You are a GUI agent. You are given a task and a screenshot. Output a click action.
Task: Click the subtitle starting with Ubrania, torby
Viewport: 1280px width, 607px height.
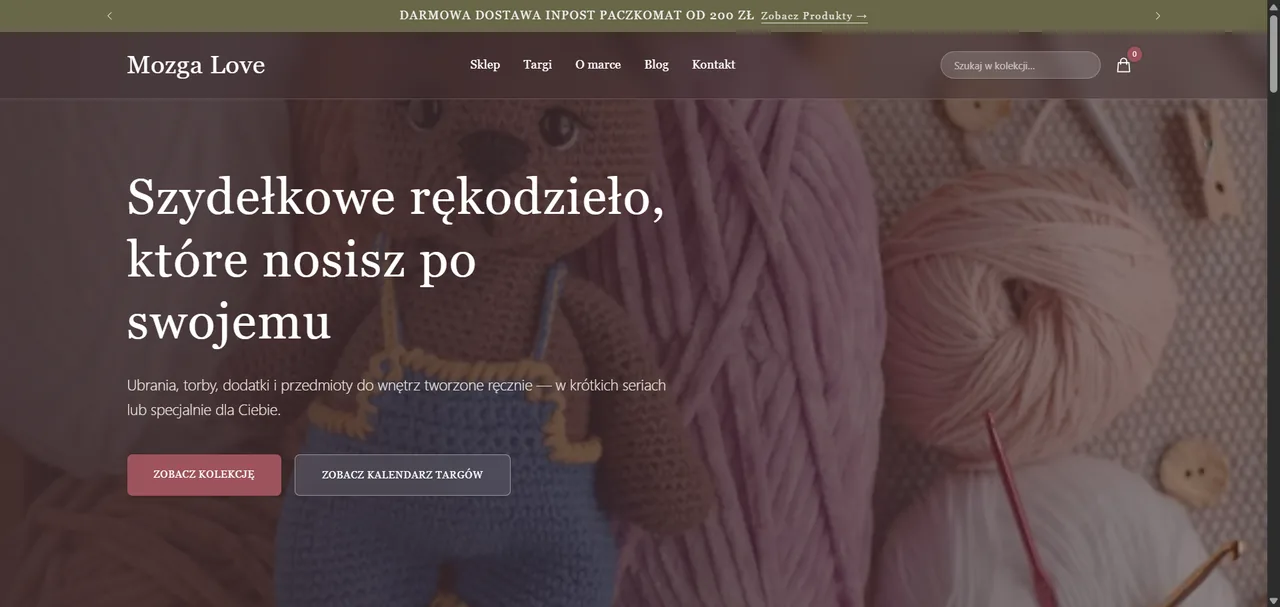396,397
